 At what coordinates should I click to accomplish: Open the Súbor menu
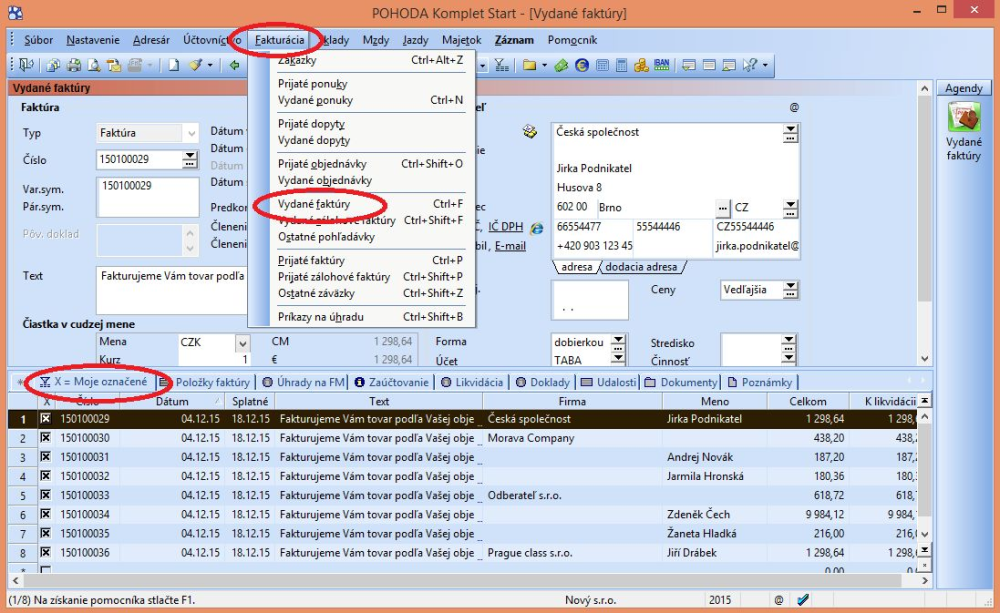pyautogui.click(x=38, y=40)
